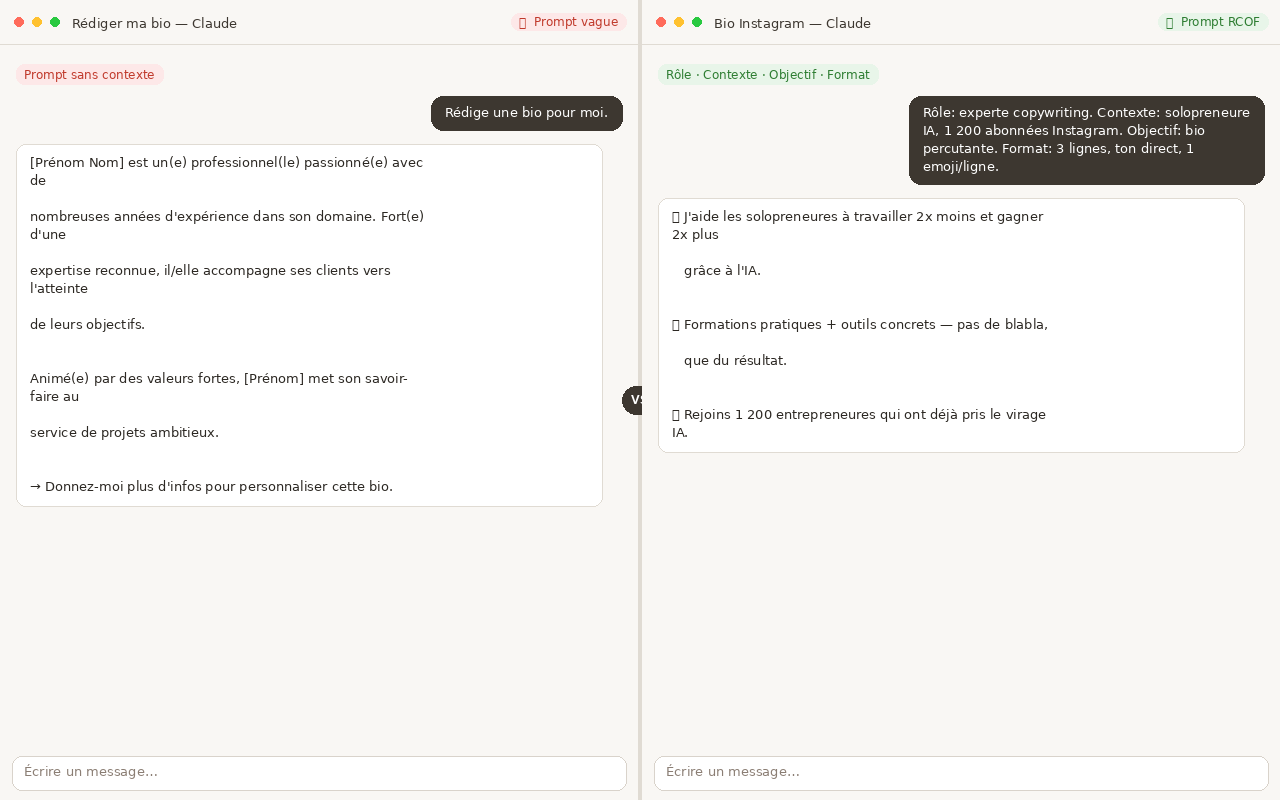Select the 'Prompt sans contexte' label
Image resolution: width=1280 pixels, height=800 pixels.
[90, 75]
